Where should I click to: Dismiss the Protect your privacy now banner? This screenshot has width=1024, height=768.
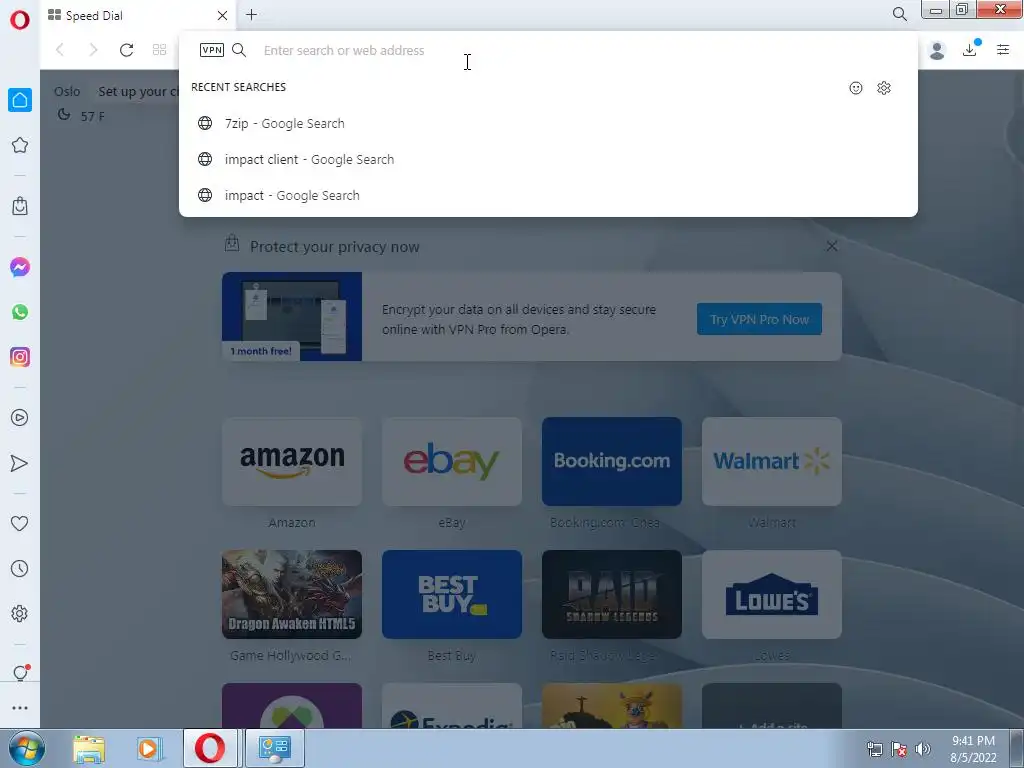pos(831,246)
